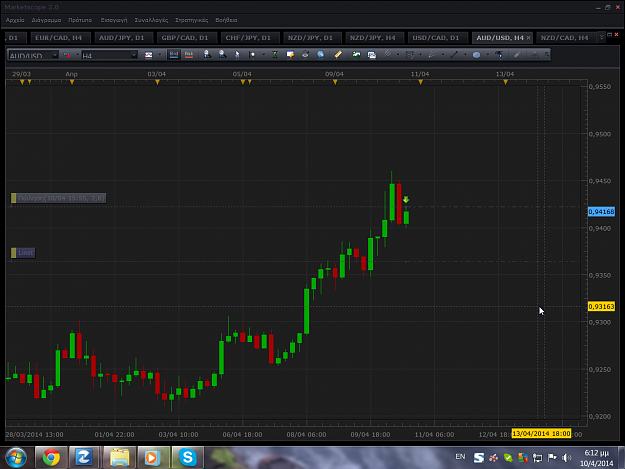Select the yellow ruler measure tool
Viewport: 625px width, 469px height.
[338, 55]
